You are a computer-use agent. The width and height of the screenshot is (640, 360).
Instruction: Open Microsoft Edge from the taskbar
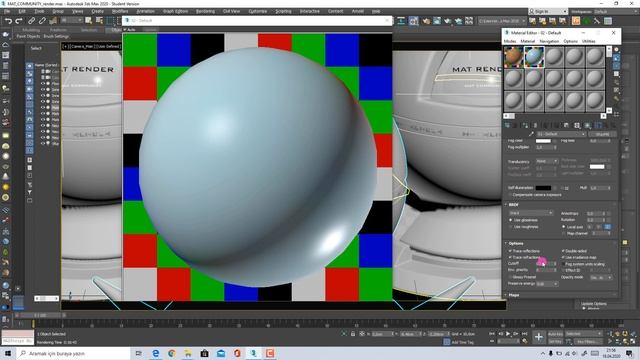click(156, 353)
